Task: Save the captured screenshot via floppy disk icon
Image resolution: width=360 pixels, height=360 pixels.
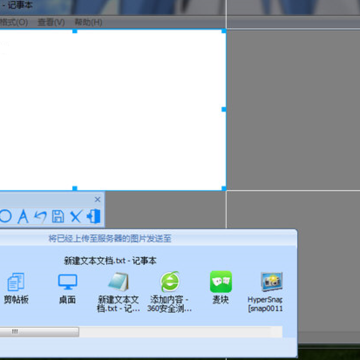Action: coord(58,217)
